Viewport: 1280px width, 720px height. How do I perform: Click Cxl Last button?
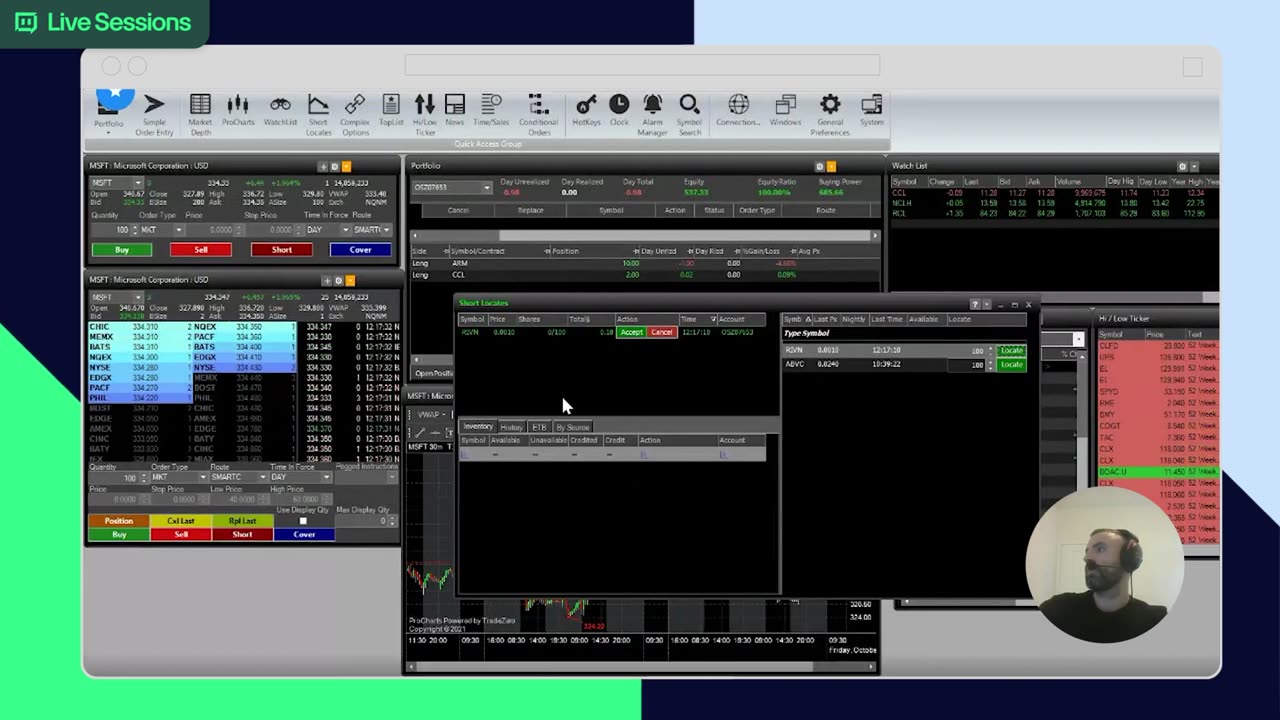pyautogui.click(x=181, y=521)
